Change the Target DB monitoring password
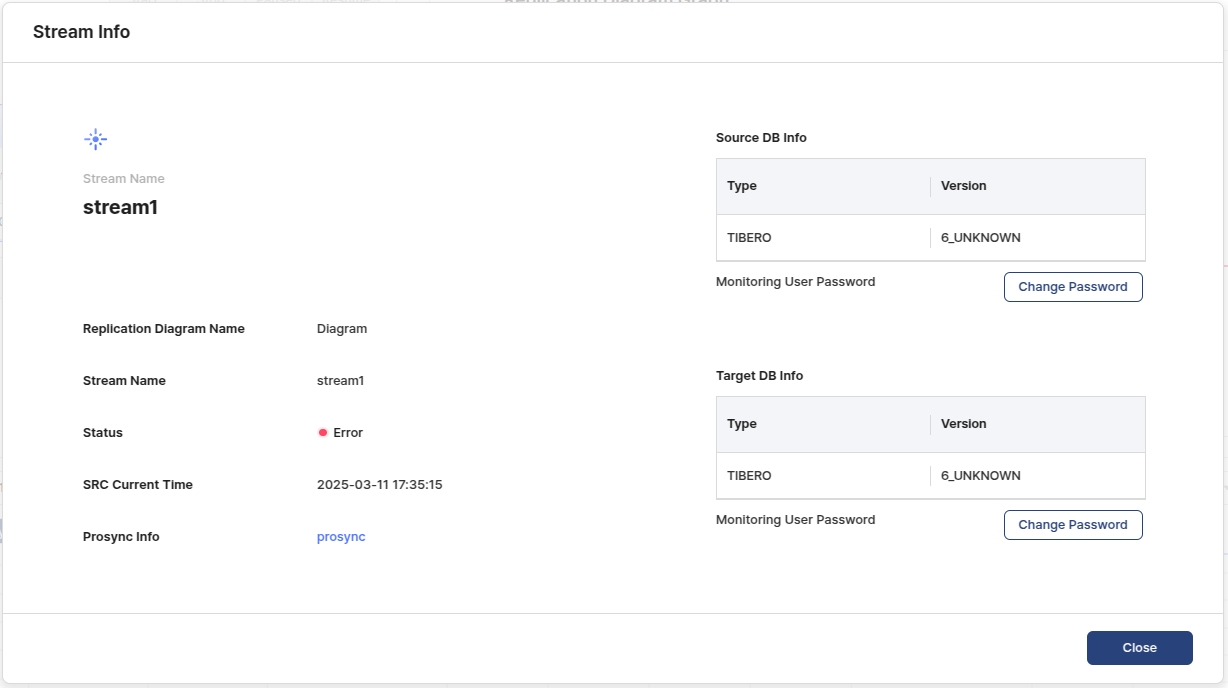Viewport: 1228px width, 688px height. [x=1072, y=525]
